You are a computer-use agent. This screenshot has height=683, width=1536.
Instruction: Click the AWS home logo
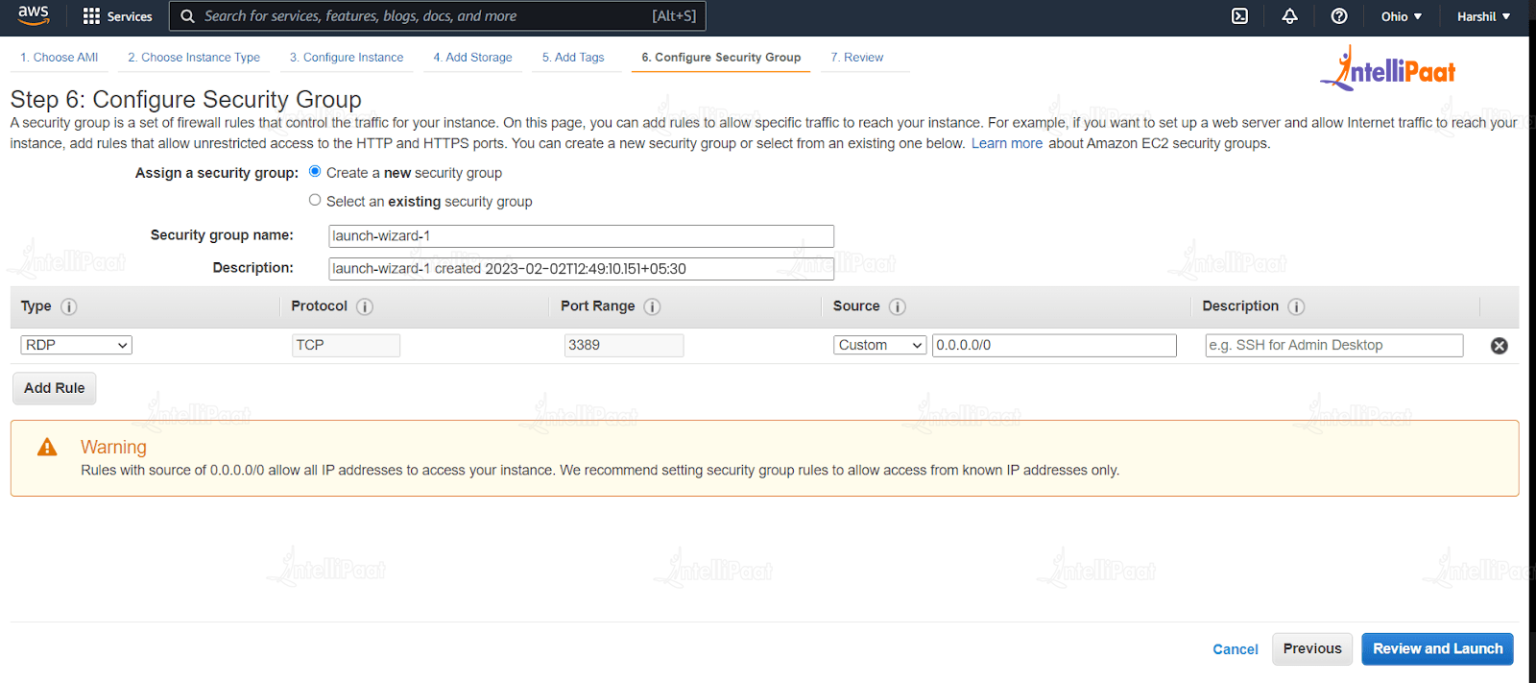pos(33,15)
